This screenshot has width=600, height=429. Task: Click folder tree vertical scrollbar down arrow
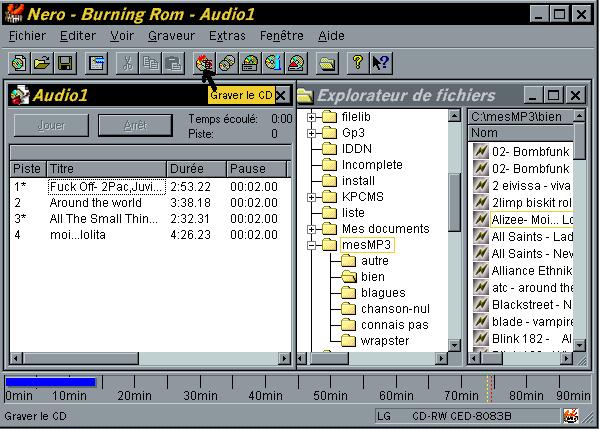[x=454, y=346]
